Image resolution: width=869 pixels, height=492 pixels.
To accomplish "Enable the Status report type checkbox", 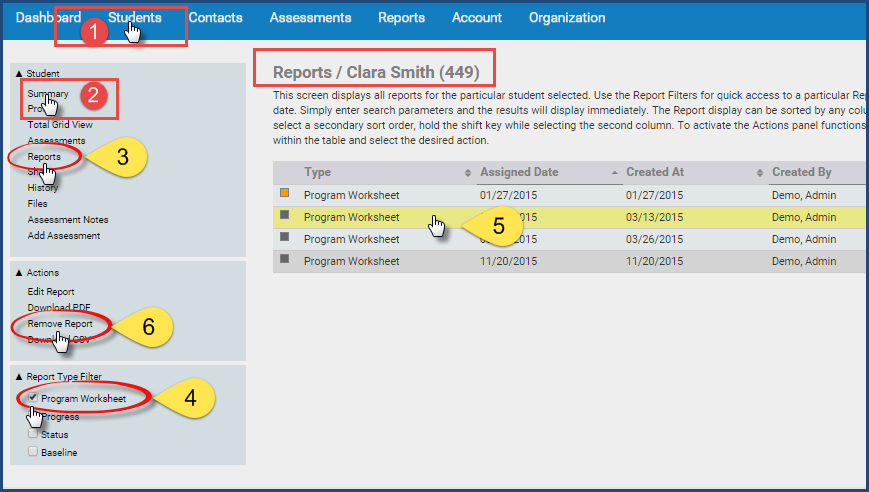I will pyautogui.click(x=33, y=435).
